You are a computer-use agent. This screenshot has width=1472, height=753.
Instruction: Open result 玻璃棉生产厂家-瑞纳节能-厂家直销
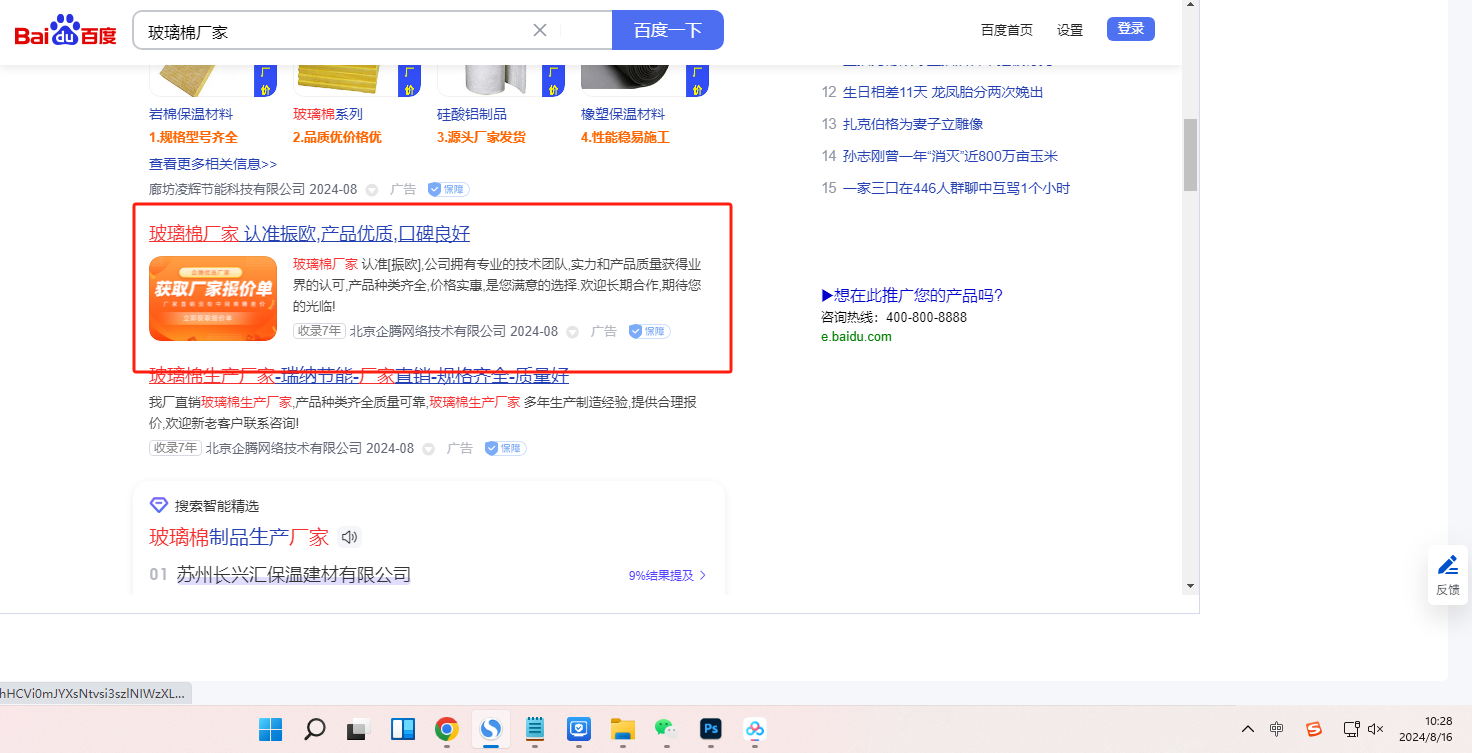[x=359, y=376]
